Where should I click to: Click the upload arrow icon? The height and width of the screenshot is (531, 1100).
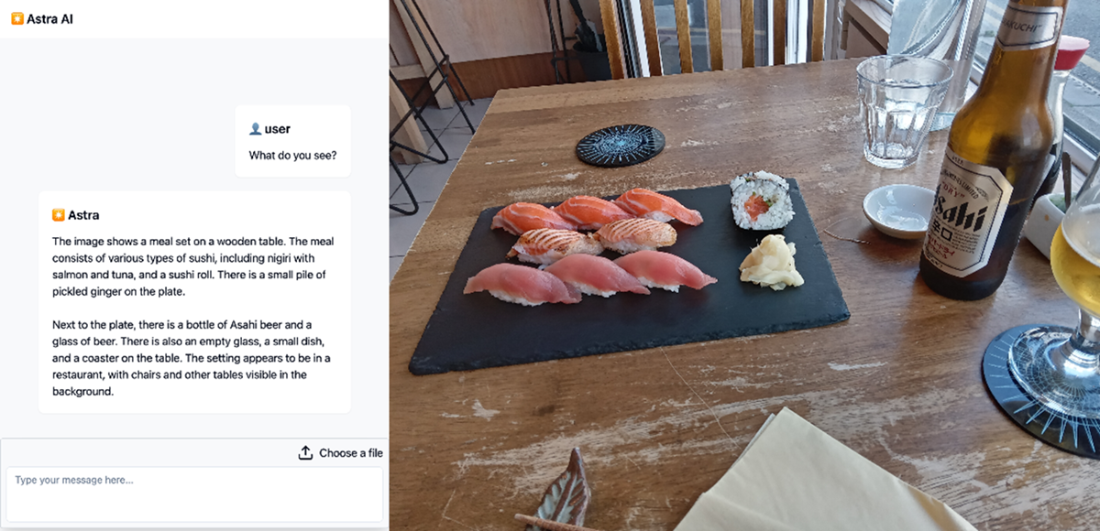pyautogui.click(x=305, y=453)
